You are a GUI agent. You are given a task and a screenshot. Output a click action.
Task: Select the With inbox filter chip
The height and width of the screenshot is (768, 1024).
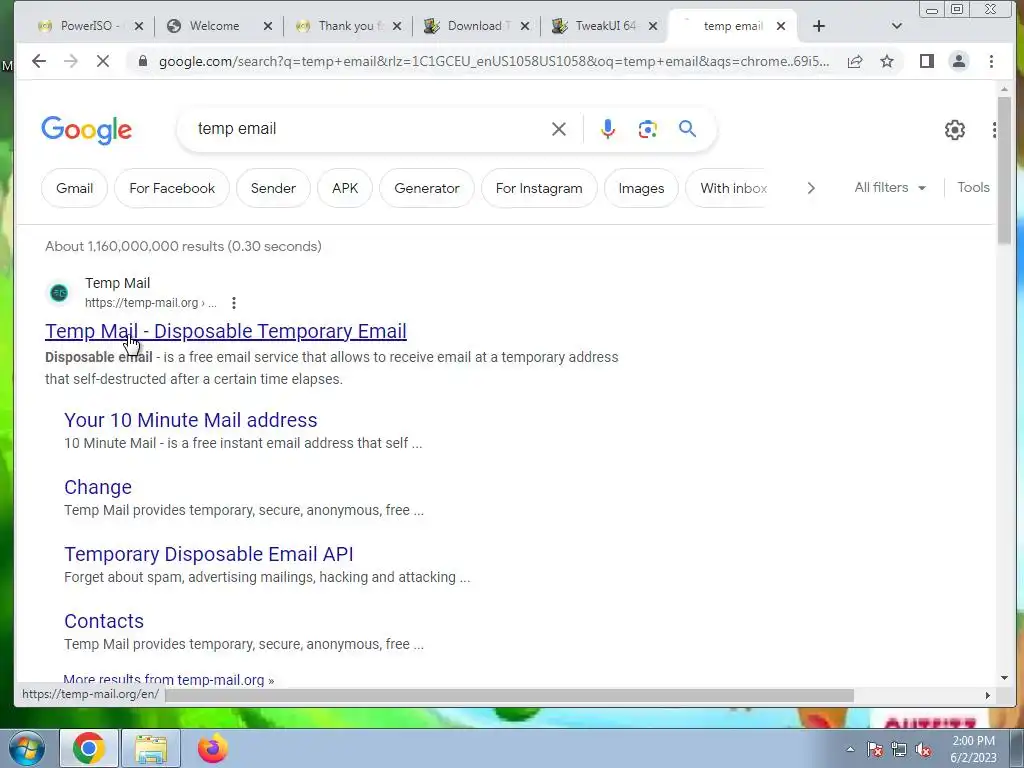726,188
